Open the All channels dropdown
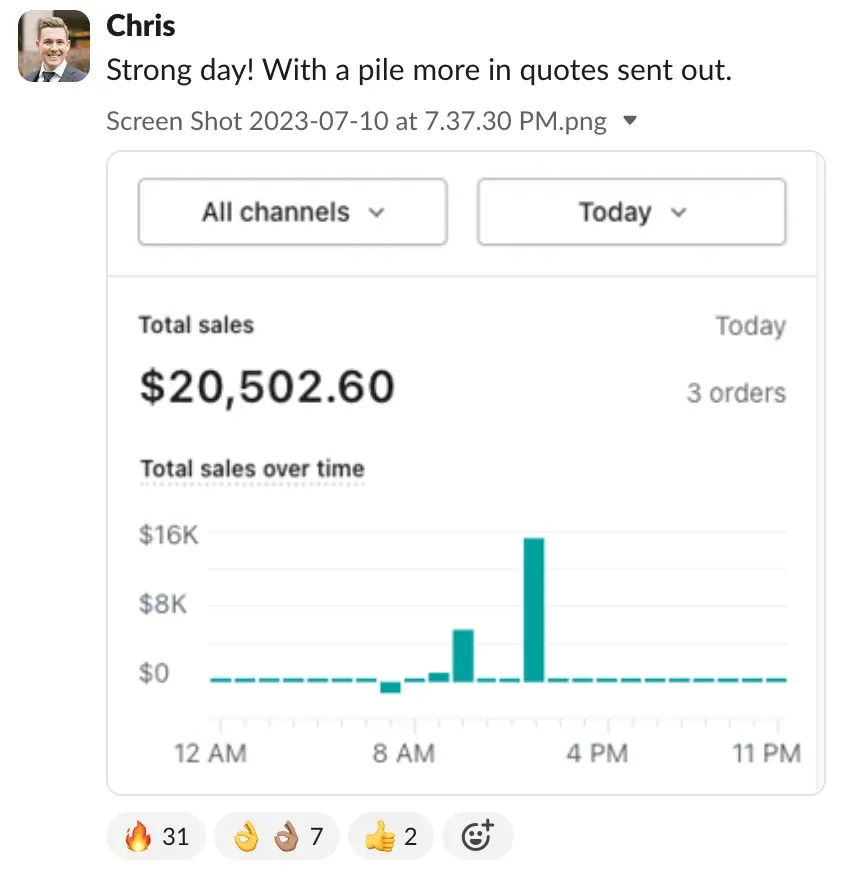 pos(292,212)
